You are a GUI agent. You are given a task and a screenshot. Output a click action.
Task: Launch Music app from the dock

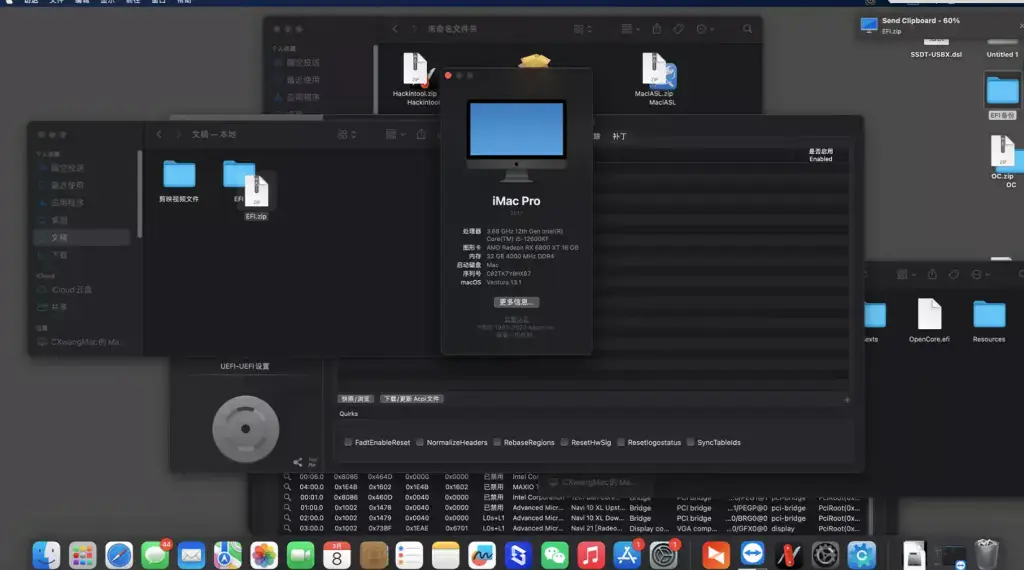(x=590, y=556)
